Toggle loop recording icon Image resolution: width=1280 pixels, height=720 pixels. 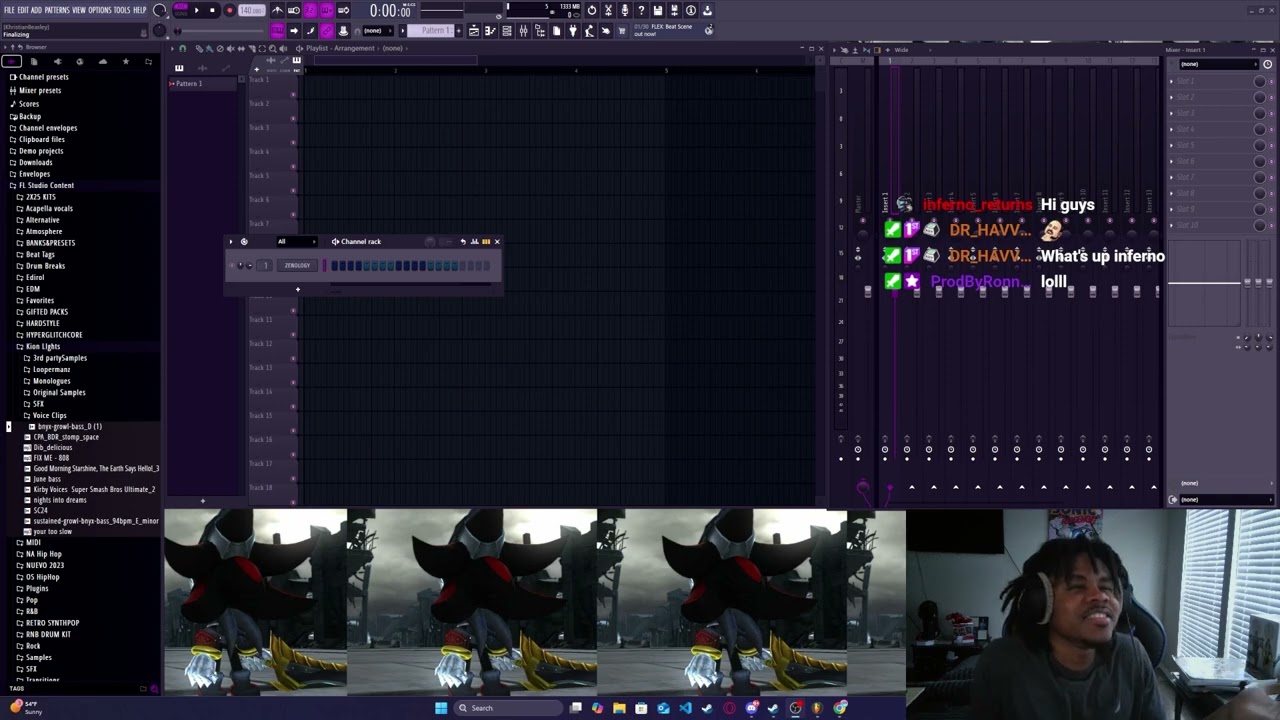coord(343,10)
